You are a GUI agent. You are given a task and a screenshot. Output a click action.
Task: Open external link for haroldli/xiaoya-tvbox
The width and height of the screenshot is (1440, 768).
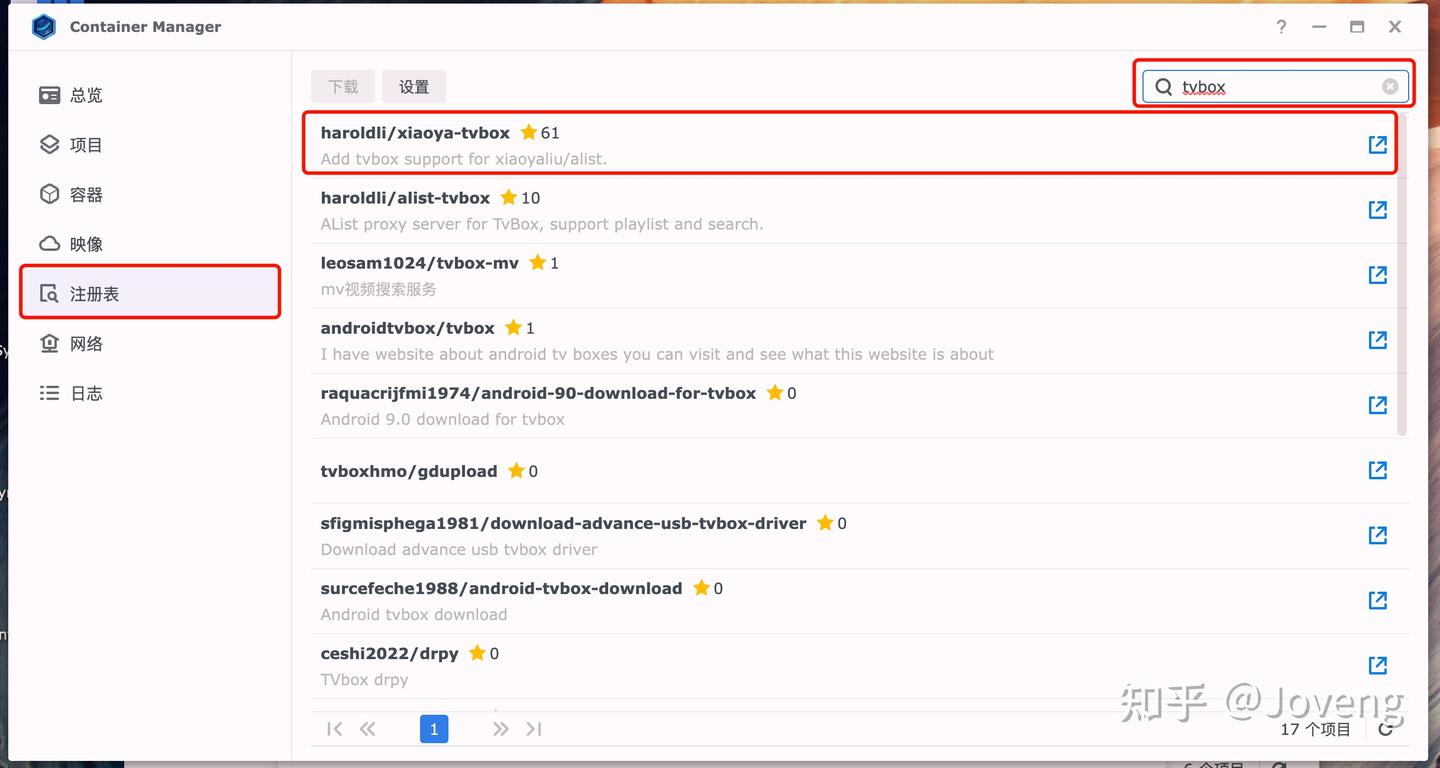coord(1378,145)
